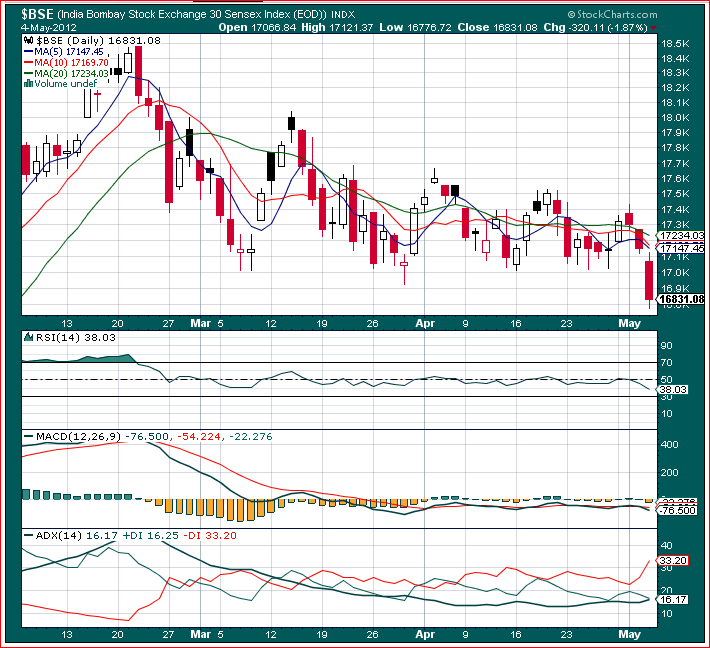Click the RSI 90 scale label
710x648 pixels.
(667, 346)
